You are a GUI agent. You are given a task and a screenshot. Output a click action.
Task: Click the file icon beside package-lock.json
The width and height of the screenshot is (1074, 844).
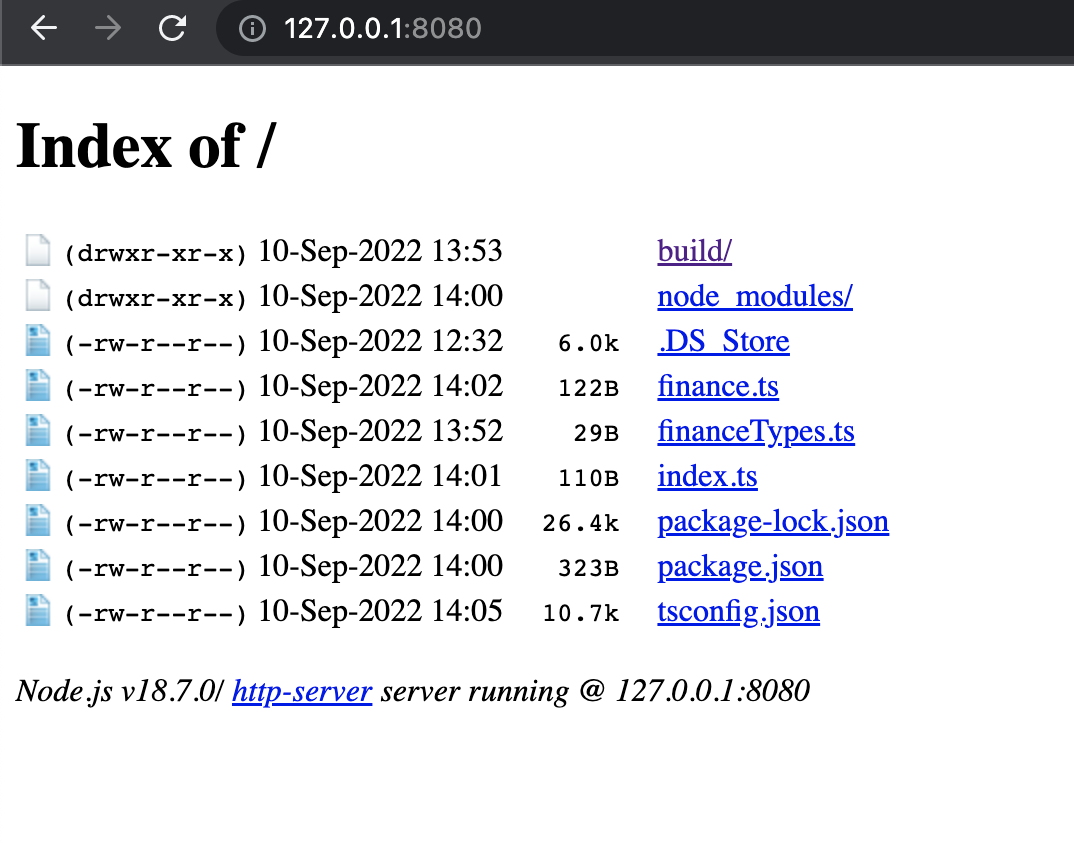tap(36, 521)
